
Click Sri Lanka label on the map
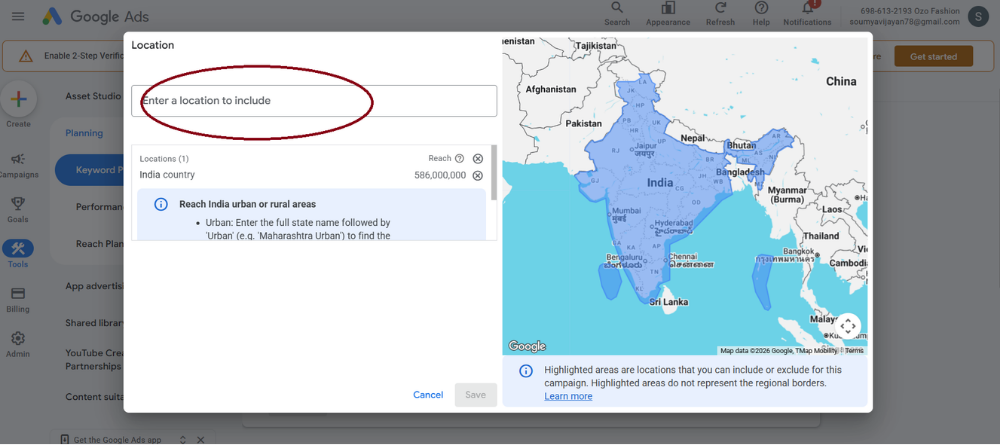(x=668, y=302)
